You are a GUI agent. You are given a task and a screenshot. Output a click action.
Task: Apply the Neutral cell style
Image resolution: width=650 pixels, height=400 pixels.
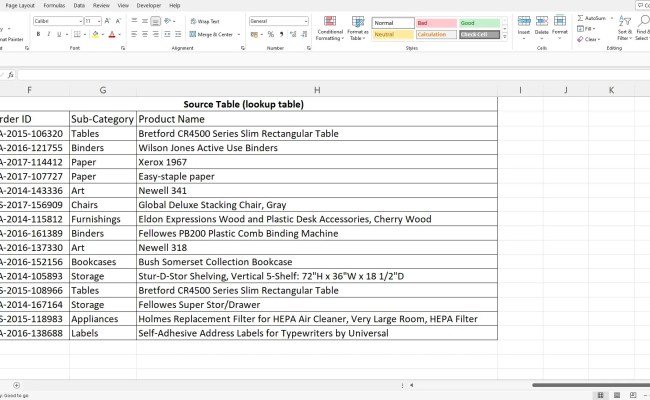[393, 34]
